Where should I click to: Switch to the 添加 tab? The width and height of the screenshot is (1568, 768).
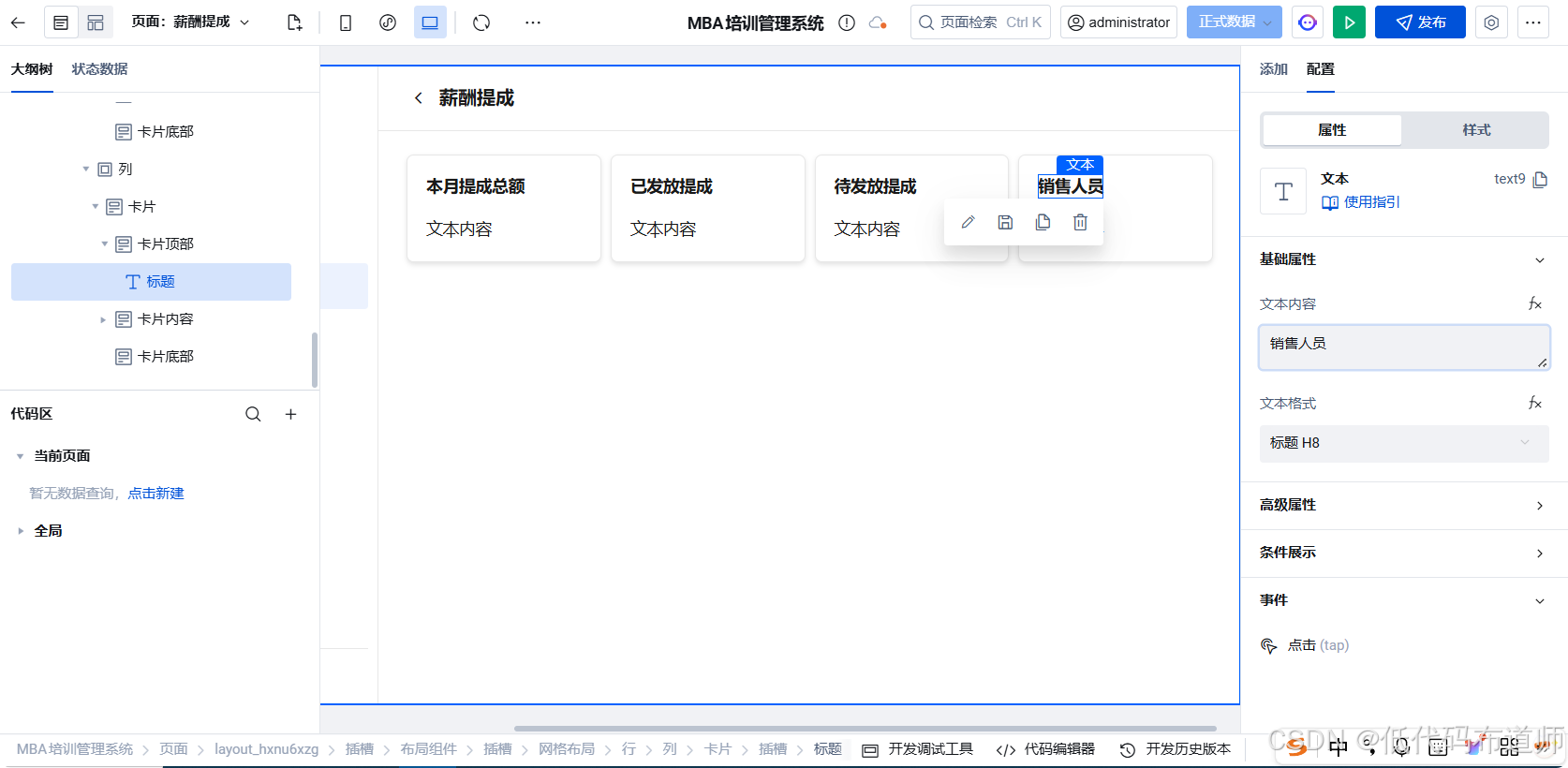(x=1274, y=69)
